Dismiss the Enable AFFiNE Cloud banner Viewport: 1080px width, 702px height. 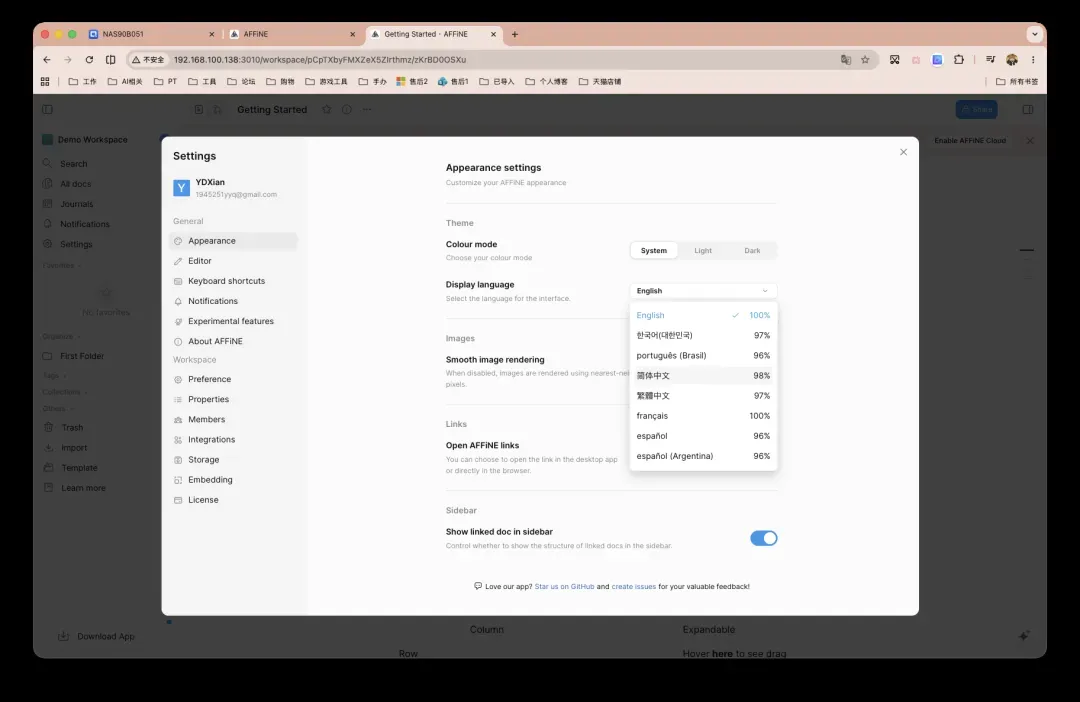click(1030, 141)
